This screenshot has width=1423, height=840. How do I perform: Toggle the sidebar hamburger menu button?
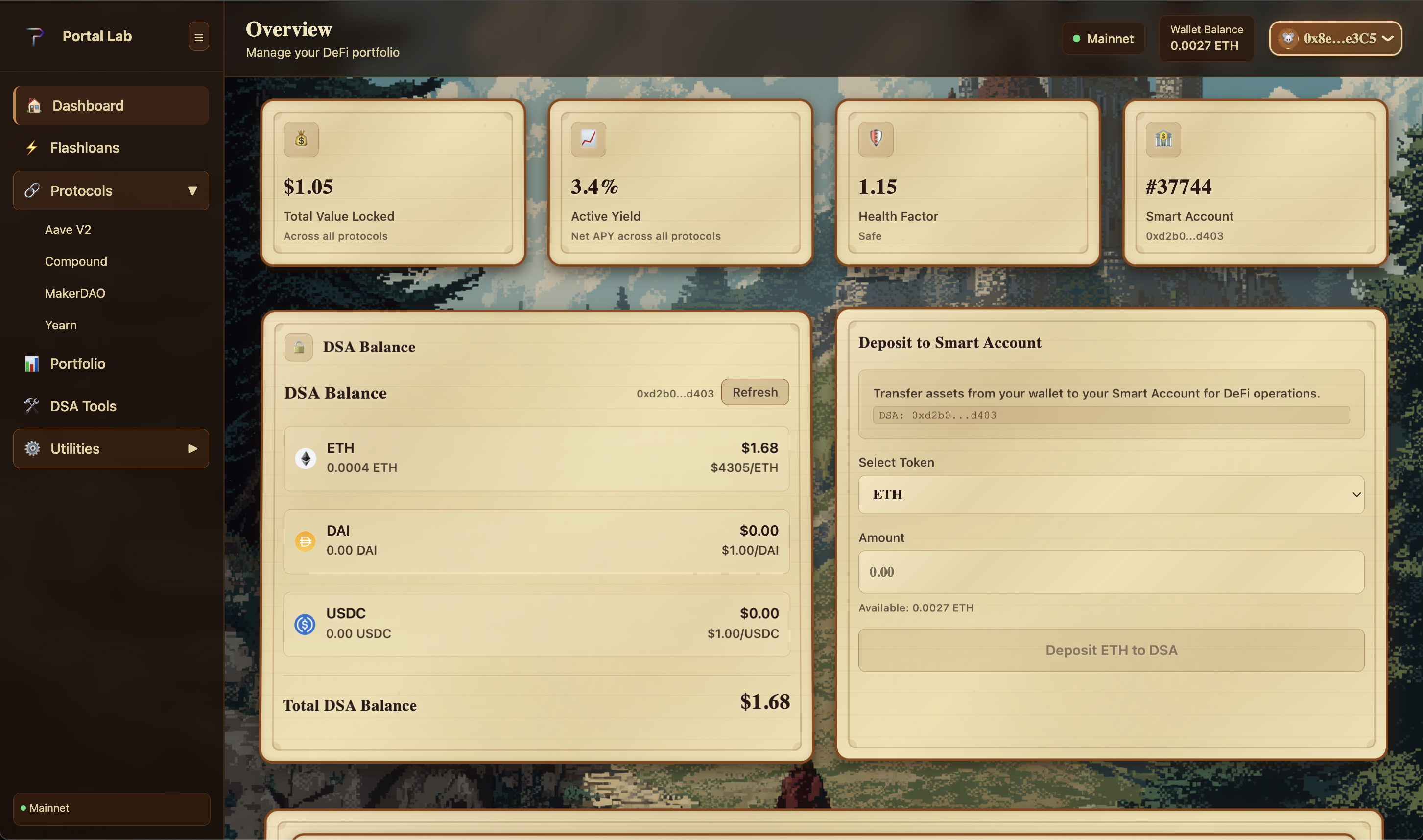pos(198,37)
